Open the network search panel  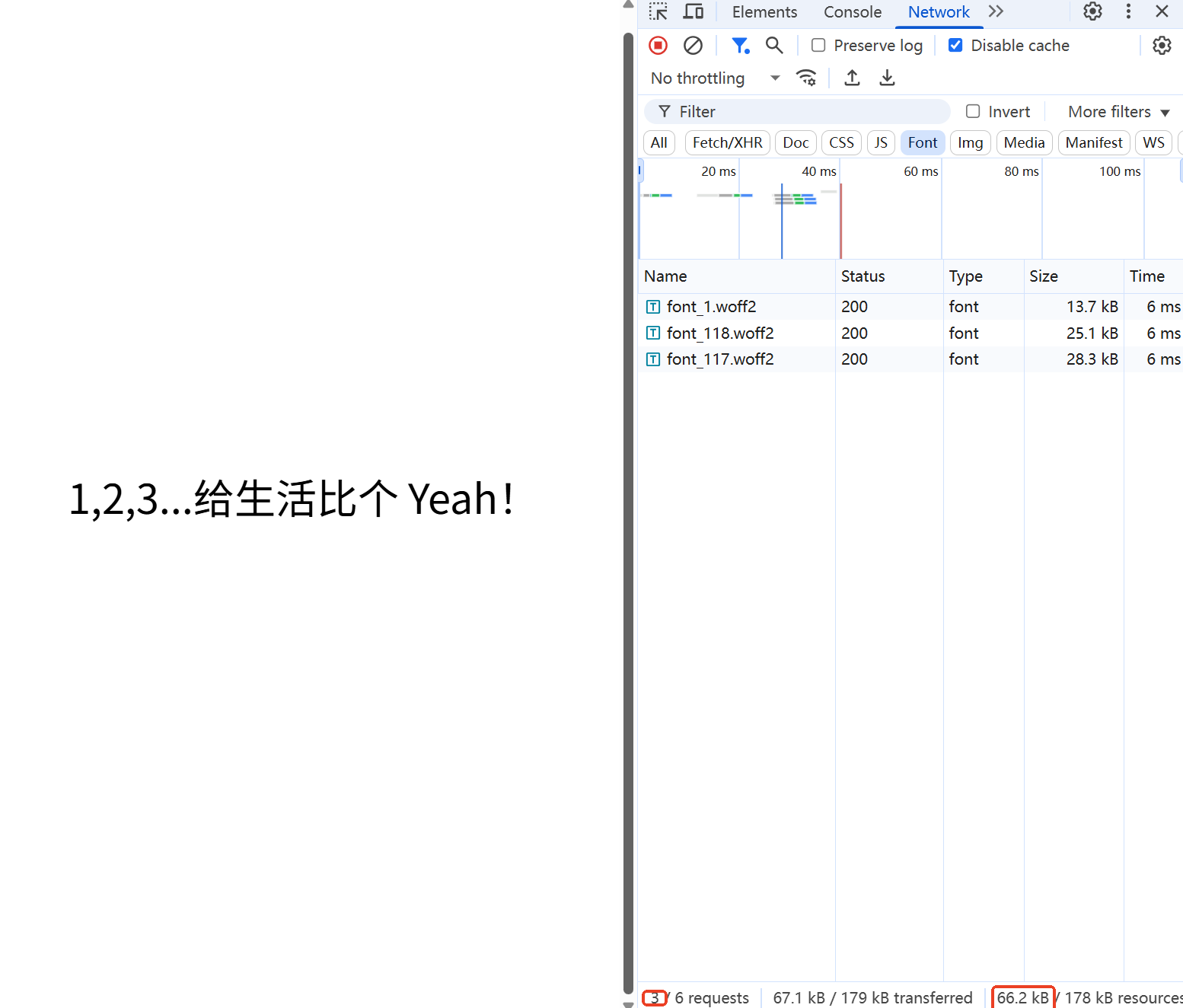coord(774,45)
